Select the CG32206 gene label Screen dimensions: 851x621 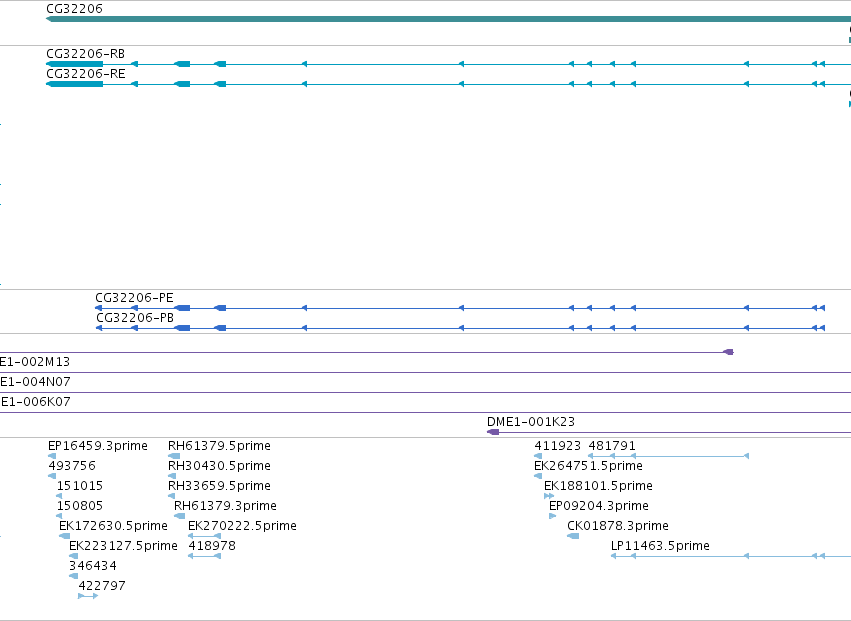pyautogui.click(x=74, y=9)
